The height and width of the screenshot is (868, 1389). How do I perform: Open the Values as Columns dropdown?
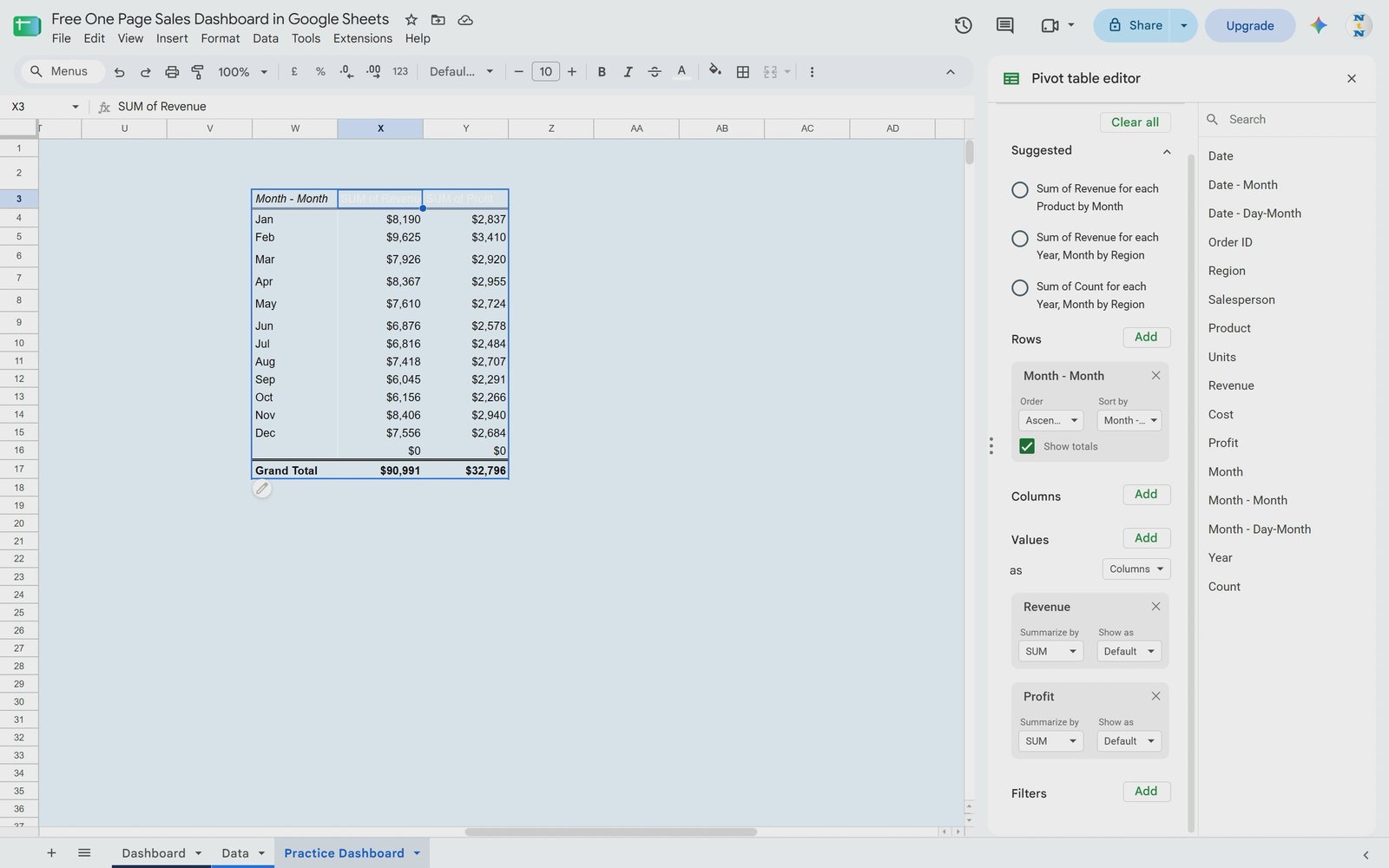1136,569
